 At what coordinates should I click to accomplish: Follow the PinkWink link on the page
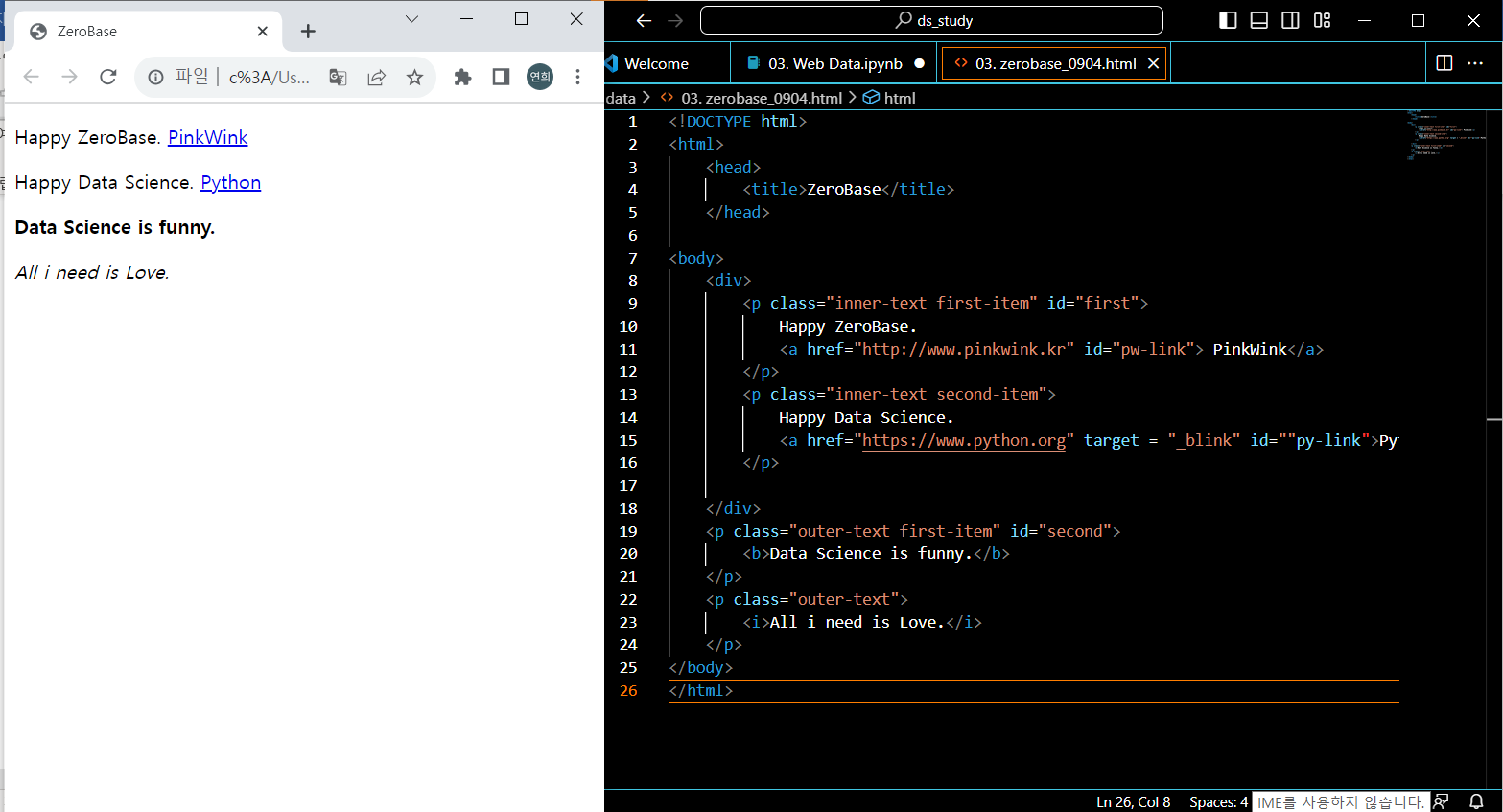(x=208, y=137)
